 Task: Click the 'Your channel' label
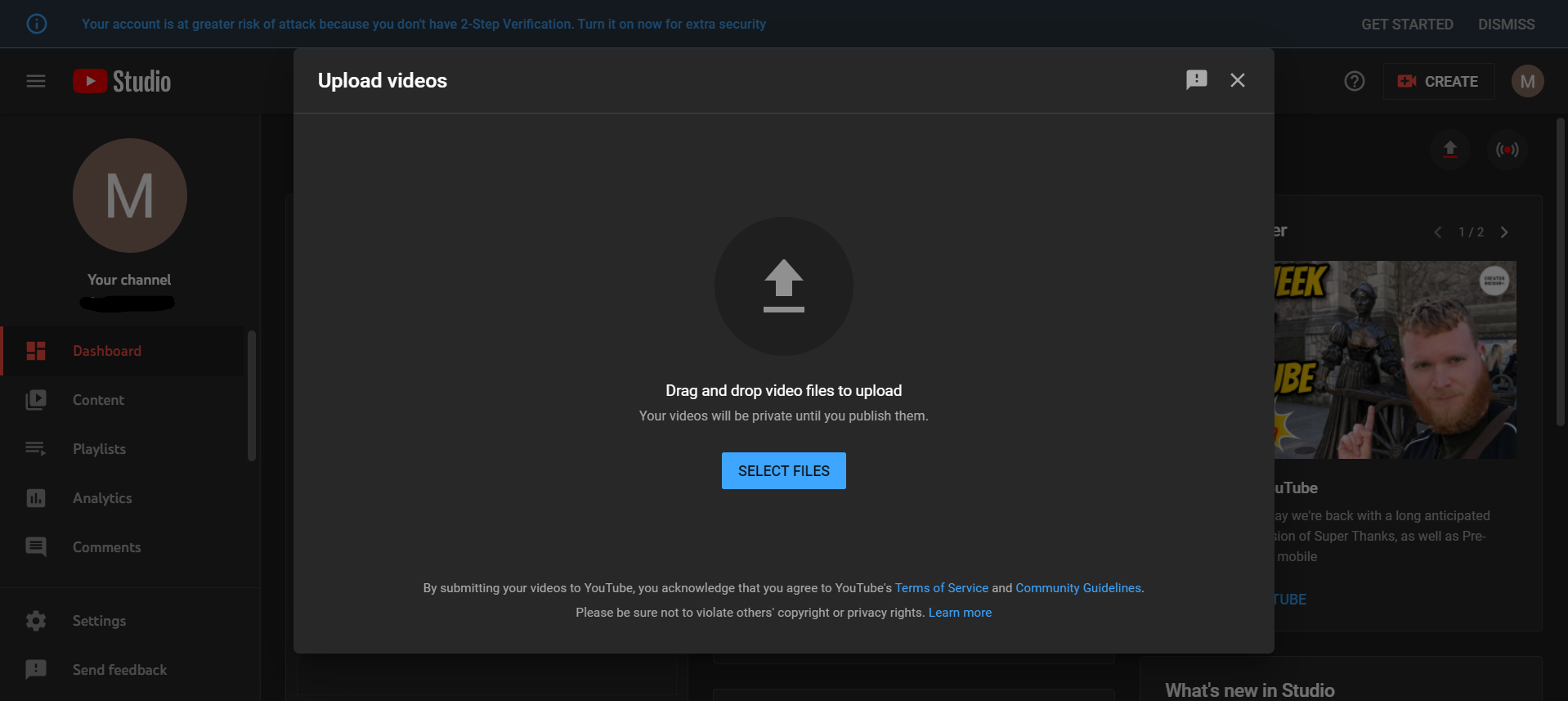point(129,280)
